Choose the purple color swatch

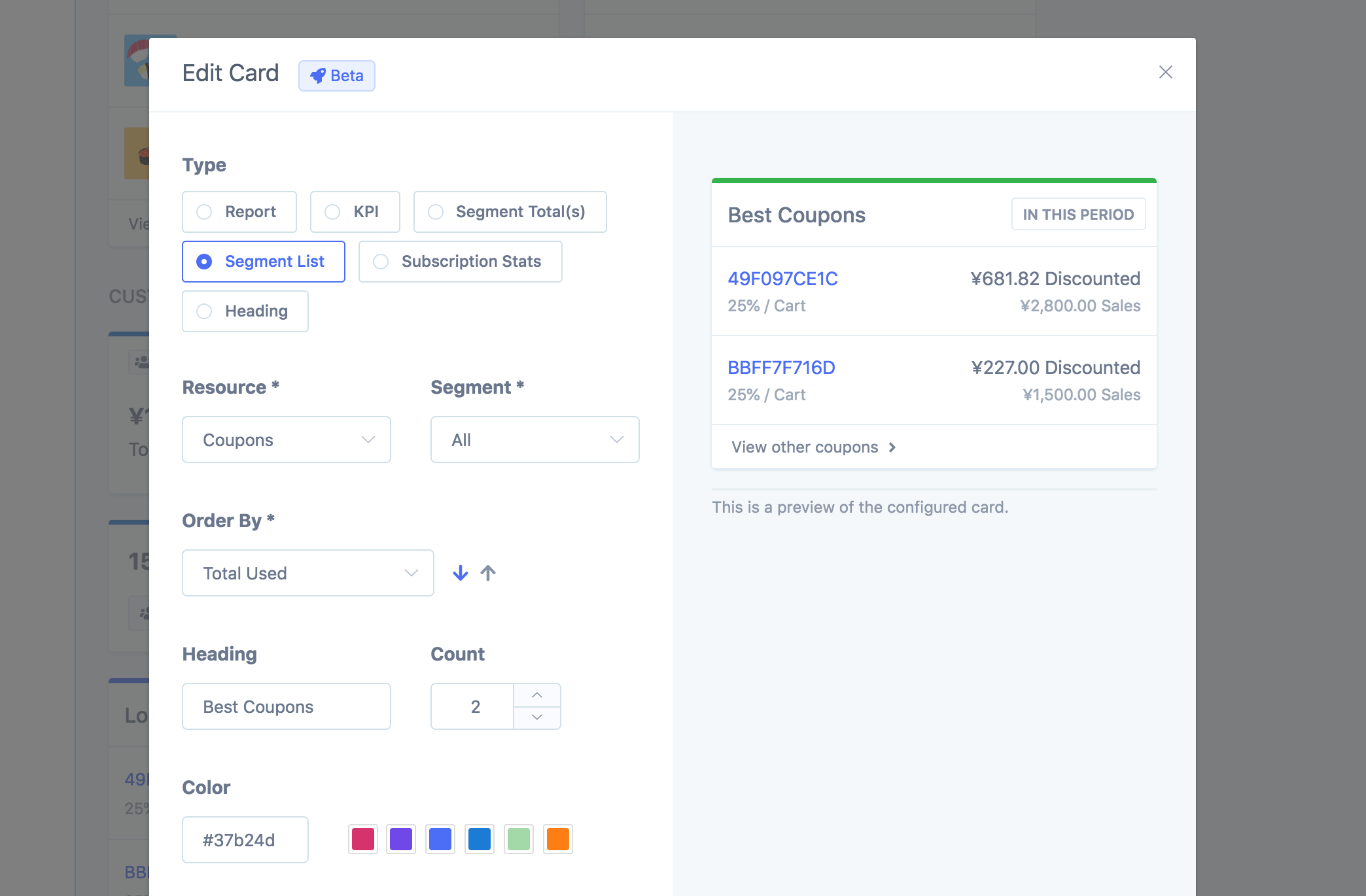click(x=401, y=839)
